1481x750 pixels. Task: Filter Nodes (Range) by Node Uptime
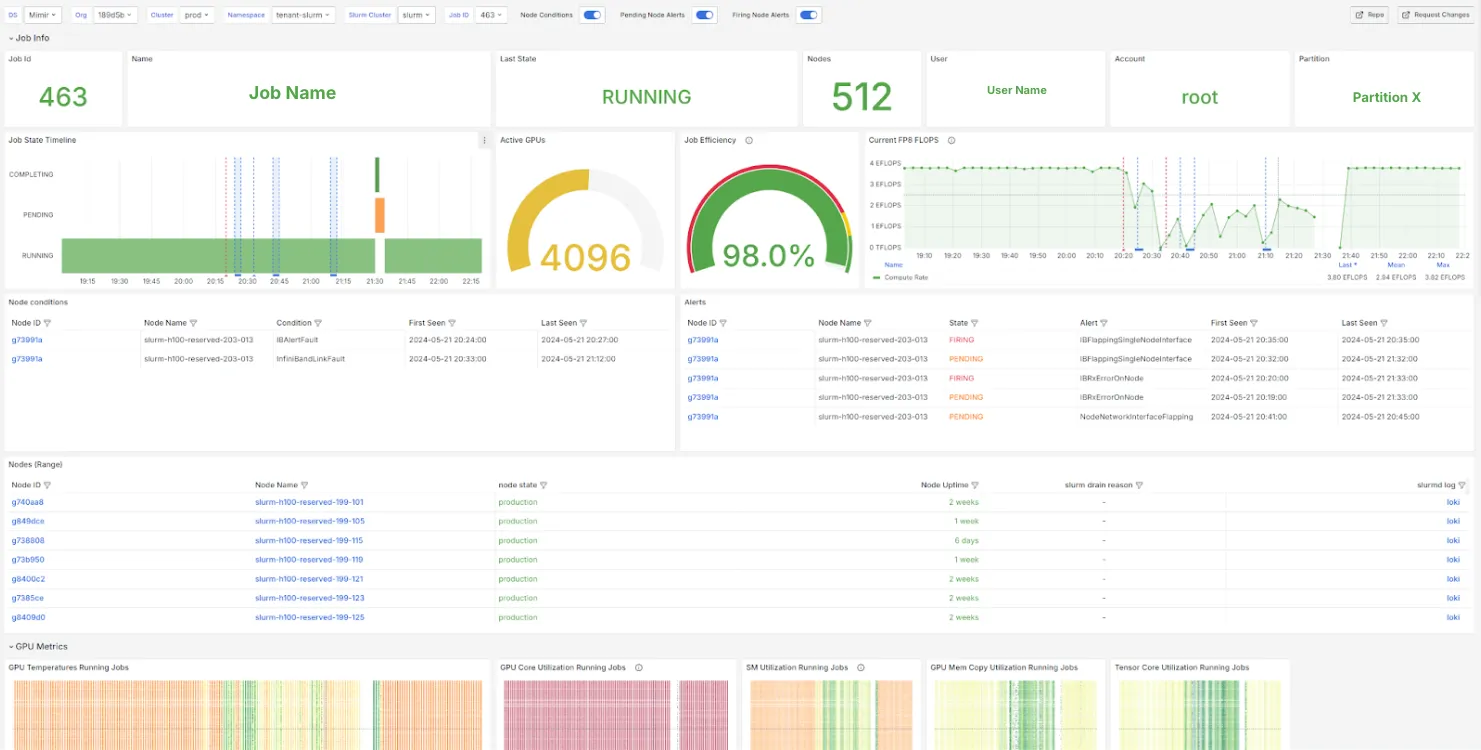(975, 485)
